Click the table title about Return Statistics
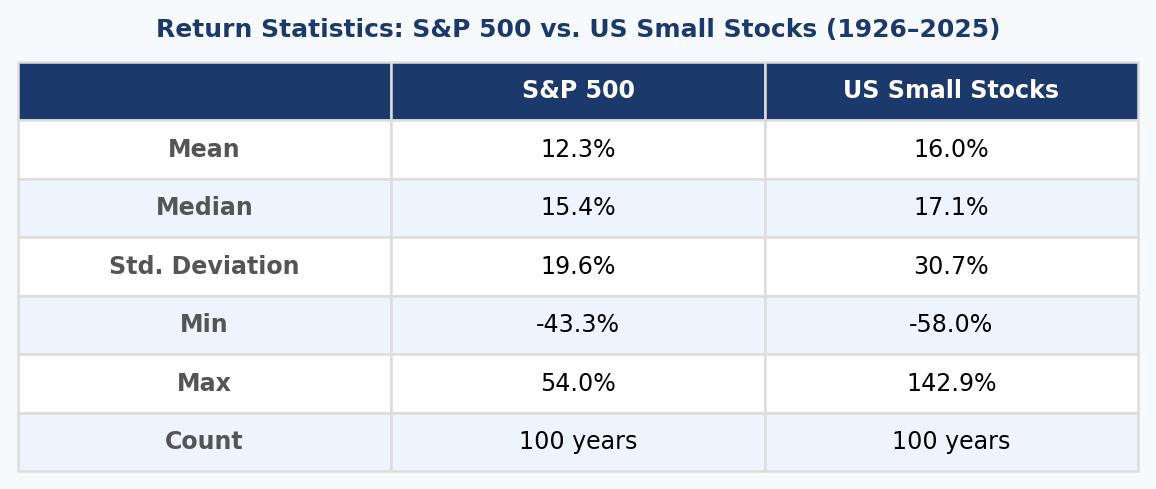This screenshot has height=489, width=1156. pyautogui.click(x=578, y=29)
